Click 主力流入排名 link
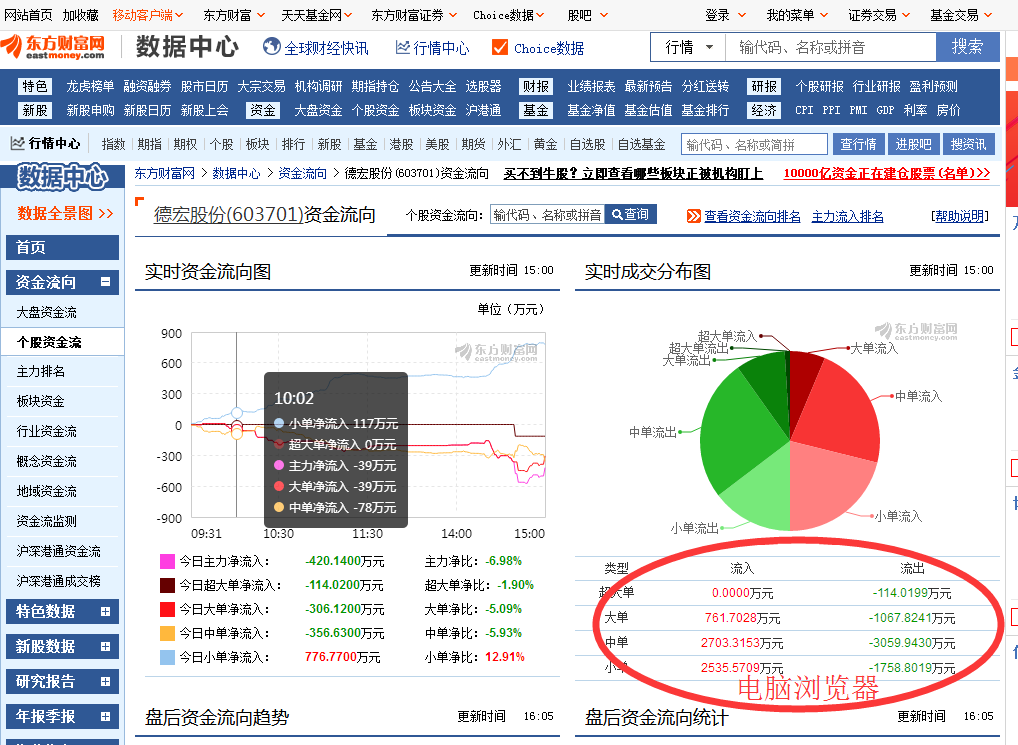Viewport: 1018px width, 745px height. click(x=847, y=216)
